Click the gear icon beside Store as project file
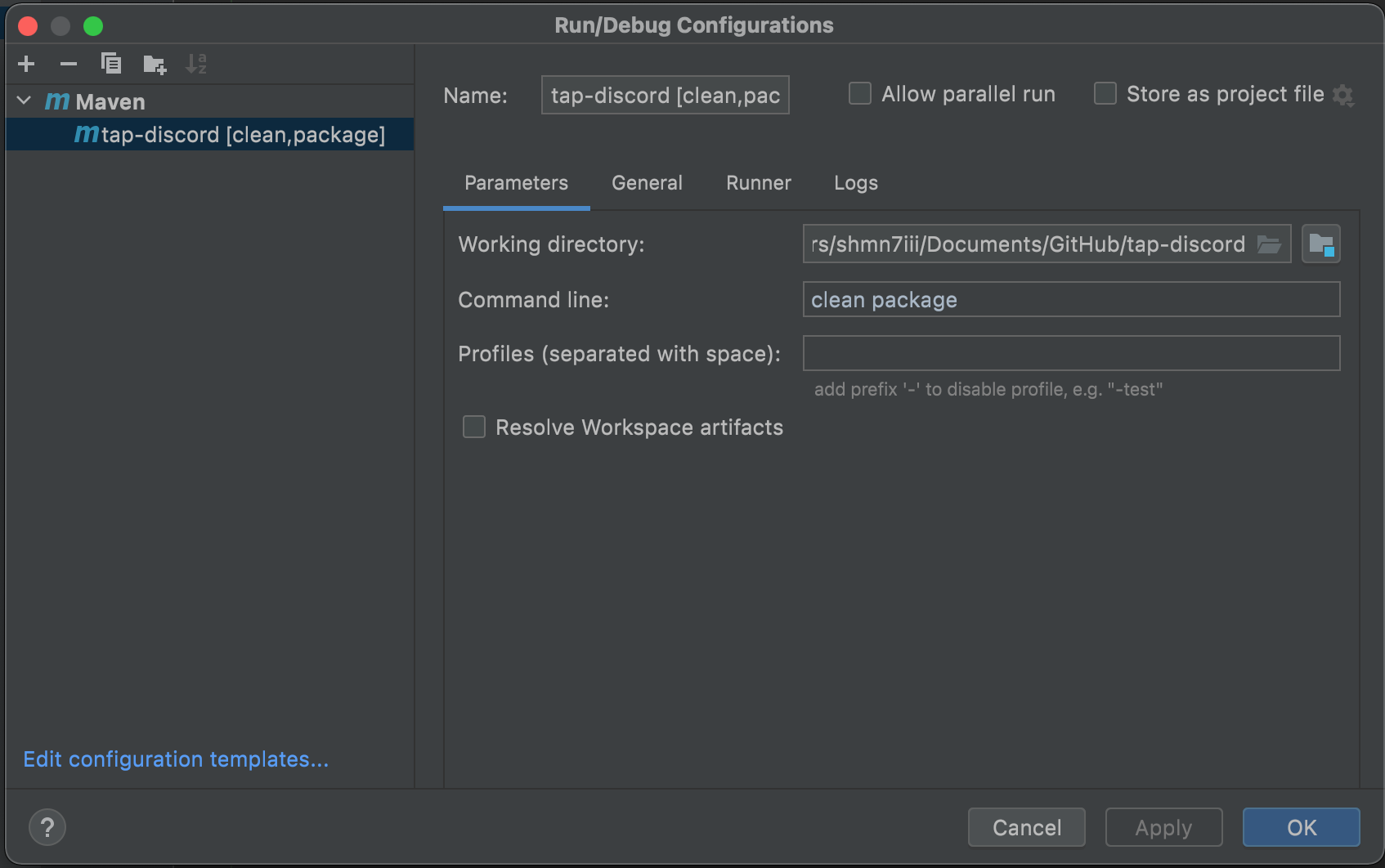The width and height of the screenshot is (1385, 868). [1343, 96]
